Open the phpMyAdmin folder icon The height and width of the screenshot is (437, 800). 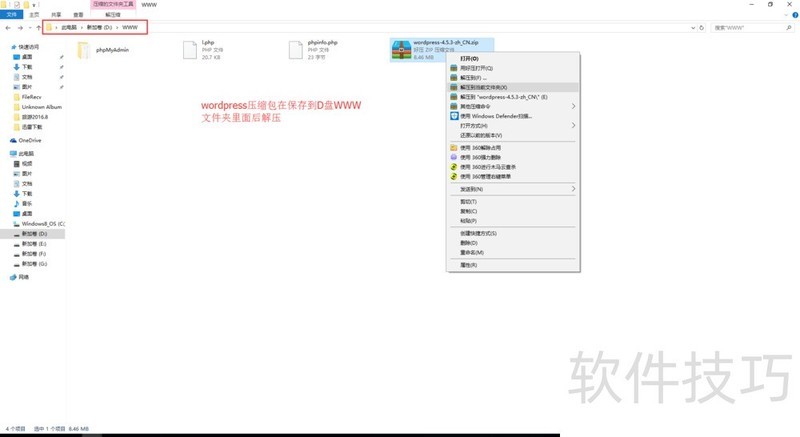(83, 50)
